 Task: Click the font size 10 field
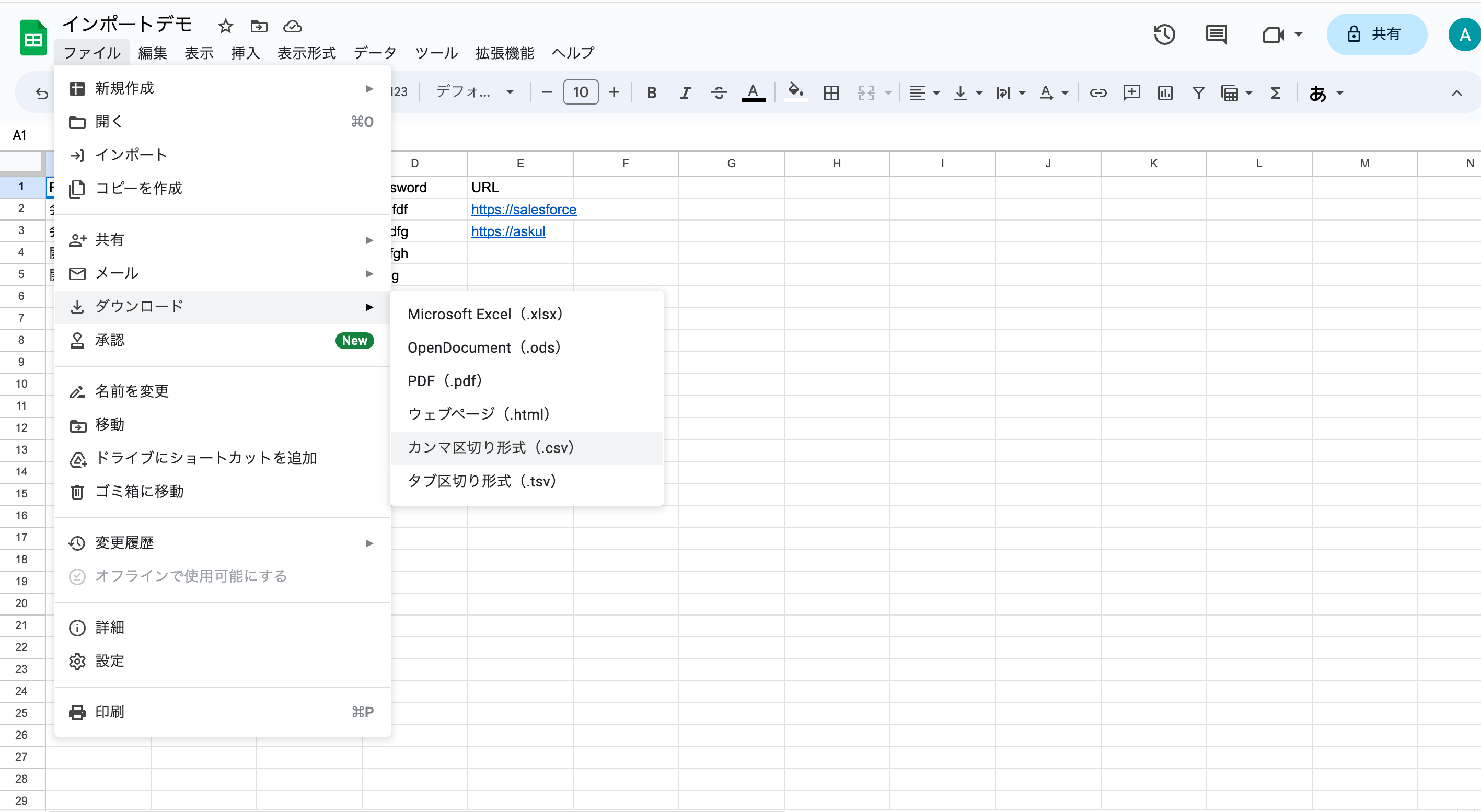click(581, 92)
